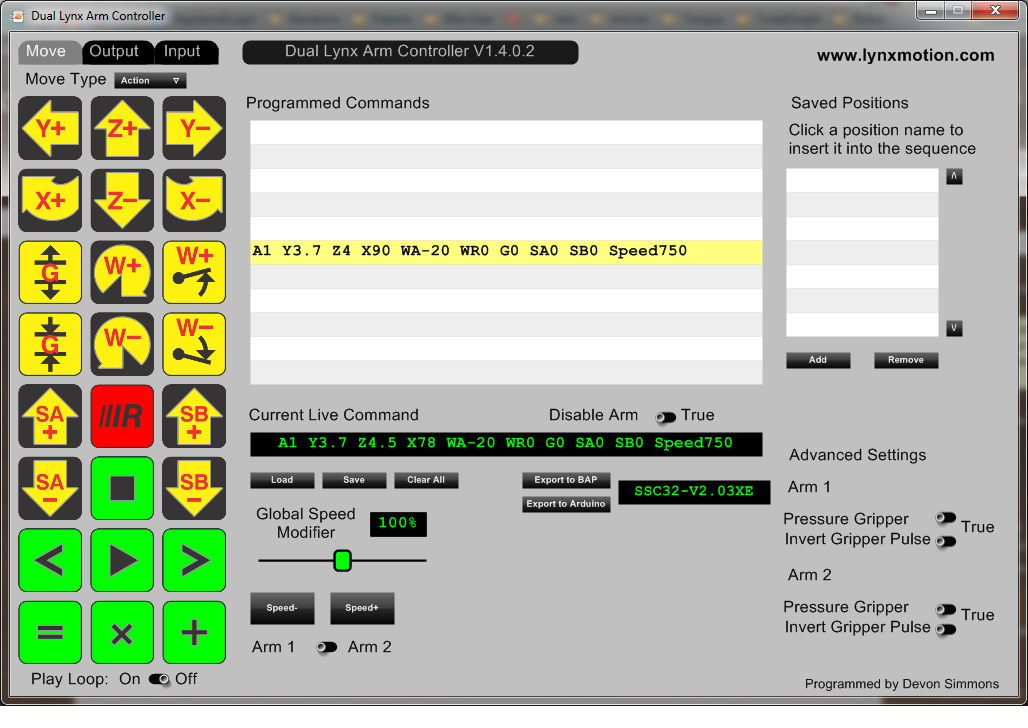
Task: Click the Load button
Action: tap(282, 480)
